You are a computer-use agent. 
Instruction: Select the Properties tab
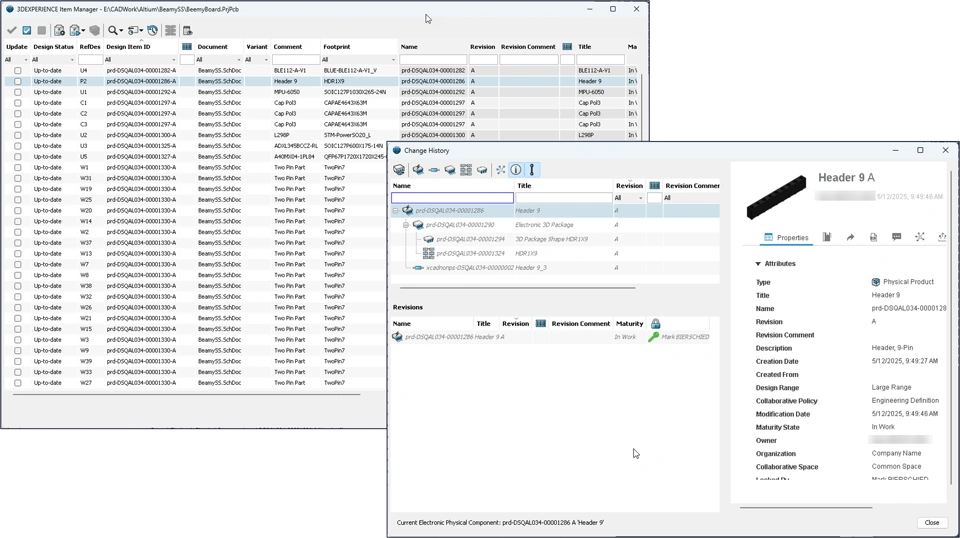[x=786, y=237]
